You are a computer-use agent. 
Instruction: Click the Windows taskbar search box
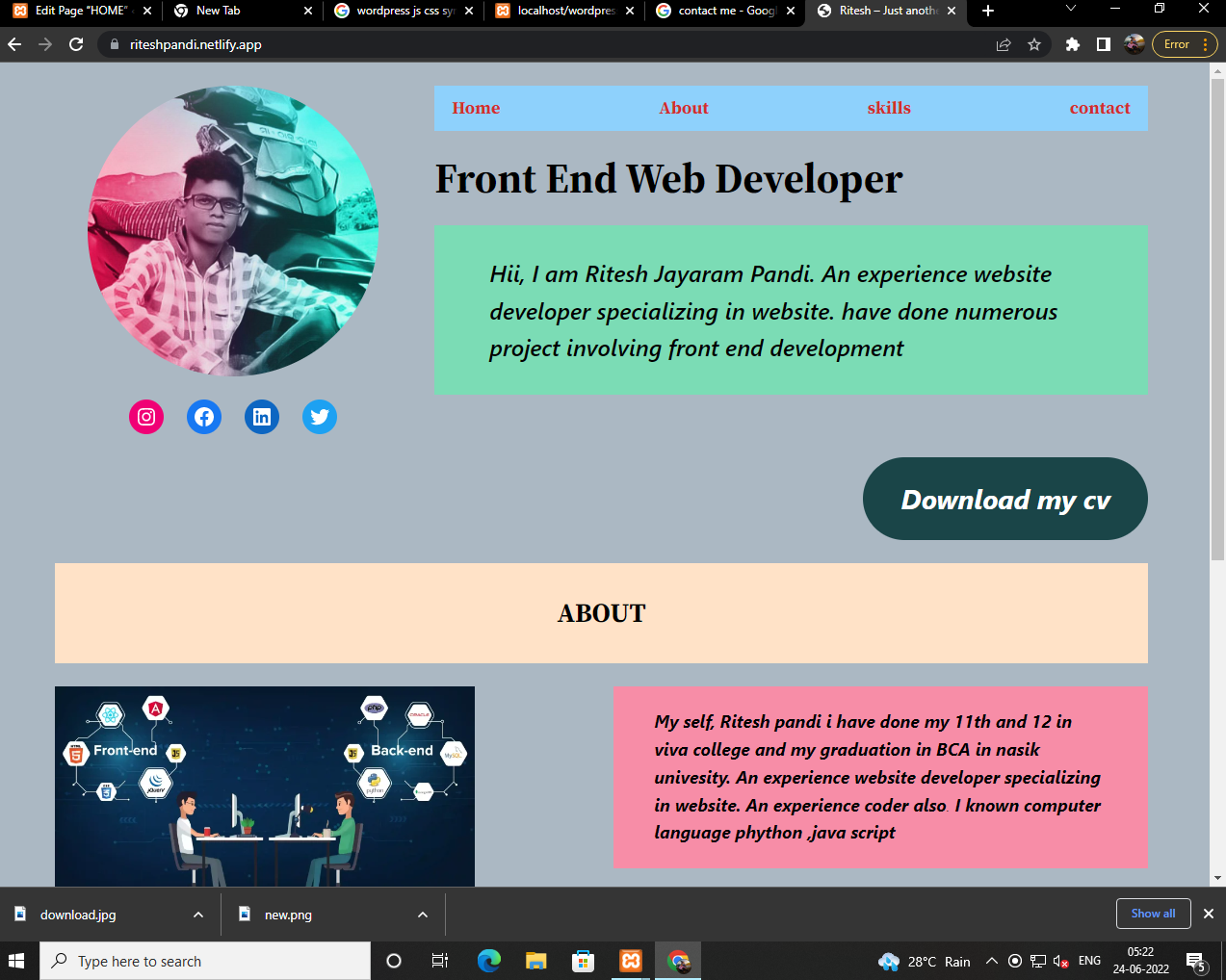(205, 961)
